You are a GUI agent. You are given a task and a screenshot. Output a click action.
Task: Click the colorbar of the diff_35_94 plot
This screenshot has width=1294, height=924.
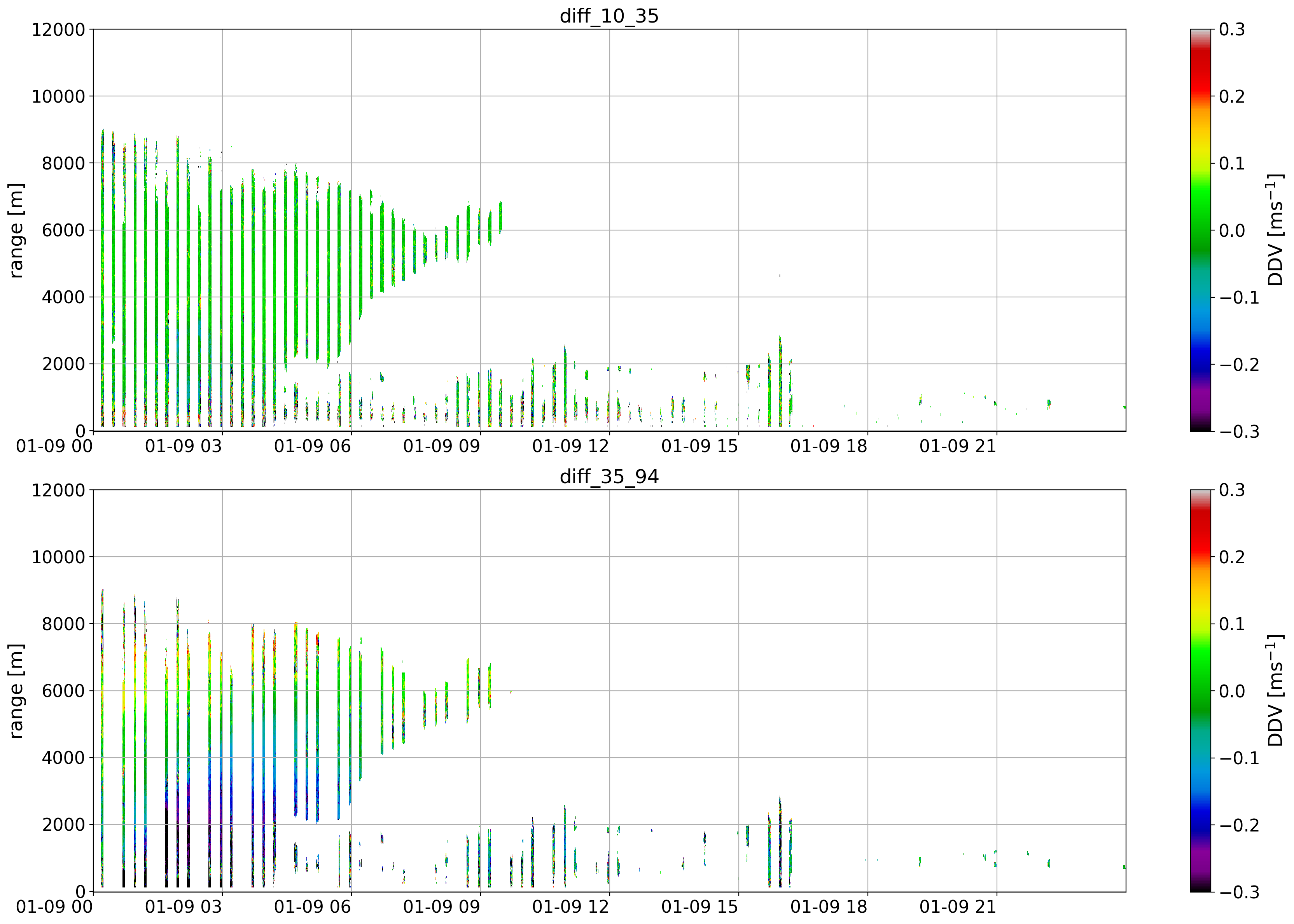coord(1200,691)
